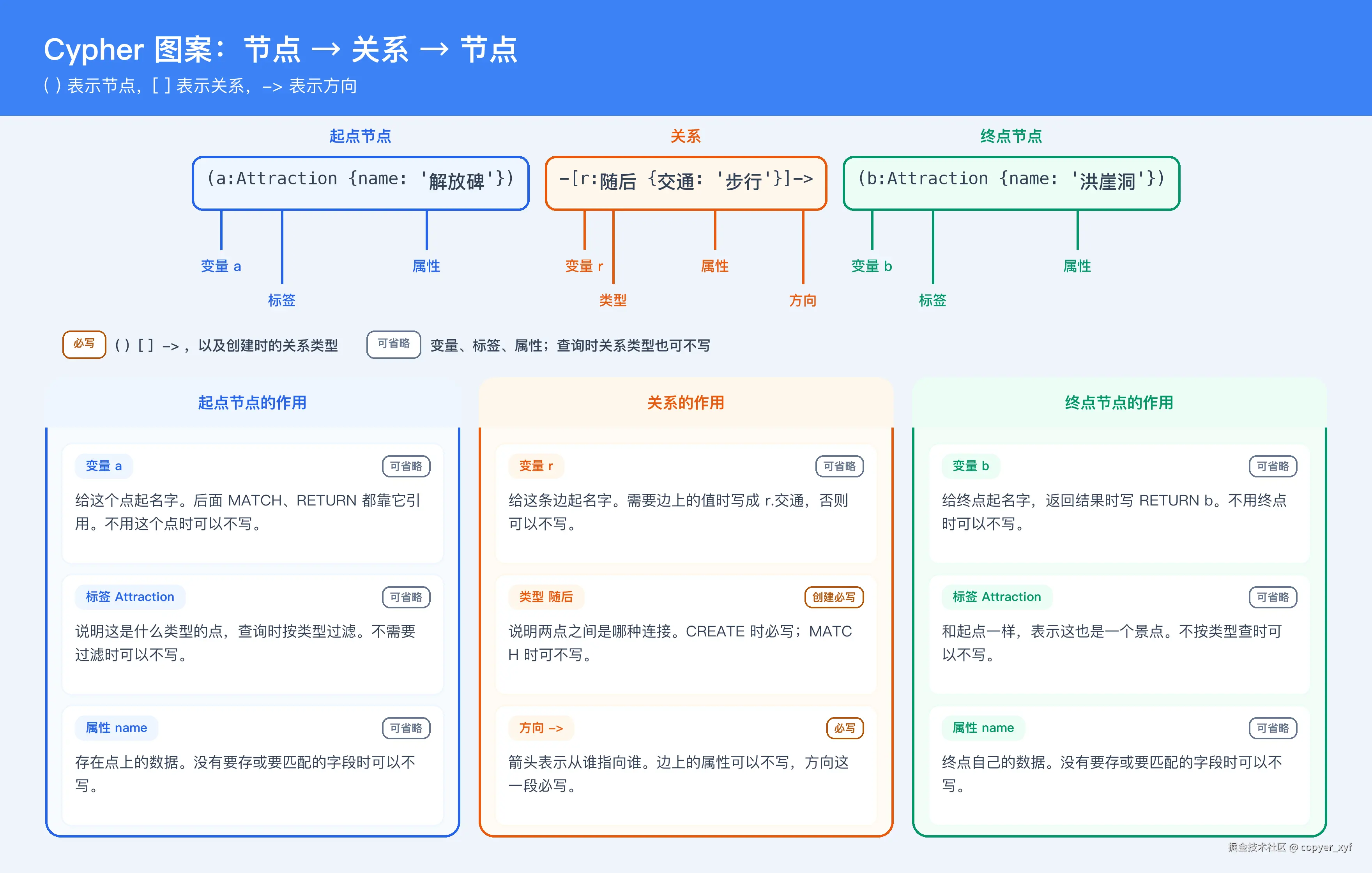Click the "可省略" badge in the green 属性 name card
Screen dimensions: 1372x873
tap(1273, 728)
